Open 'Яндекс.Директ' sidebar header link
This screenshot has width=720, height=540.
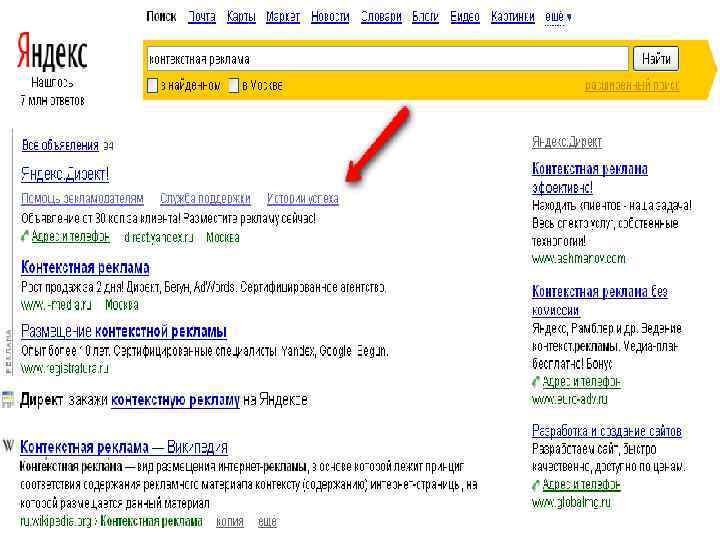click(567, 142)
